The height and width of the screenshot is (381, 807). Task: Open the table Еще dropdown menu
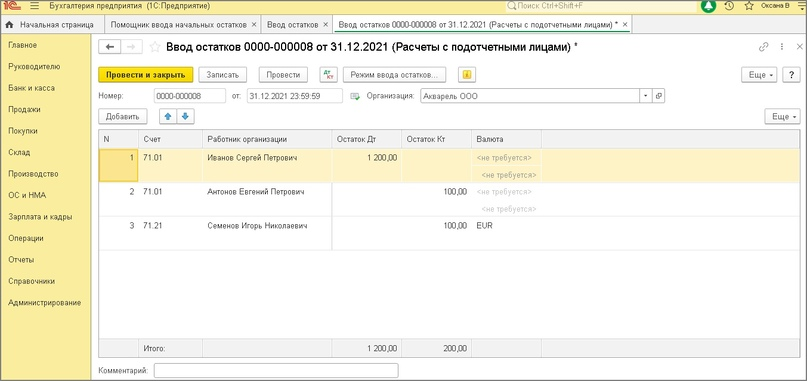pyautogui.click(x=782, y=116)
